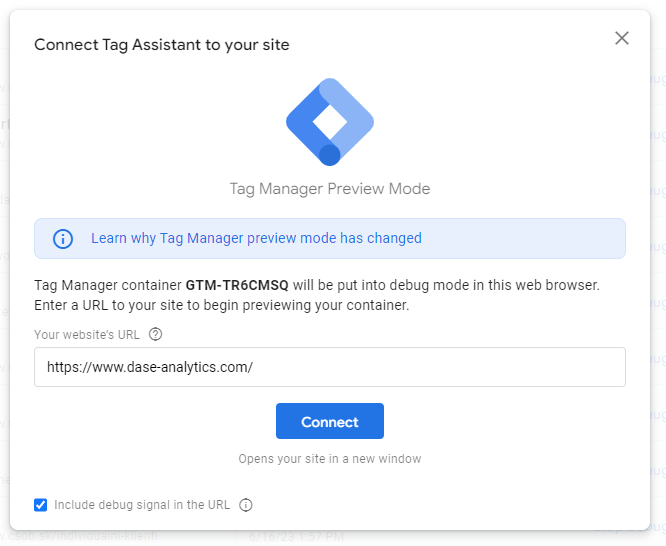The height and width of the screenshot is (546, 666).
Task: Click the dimmed 6/16/23 1:57 PM timestamp
Action: (x=296, y=537)
